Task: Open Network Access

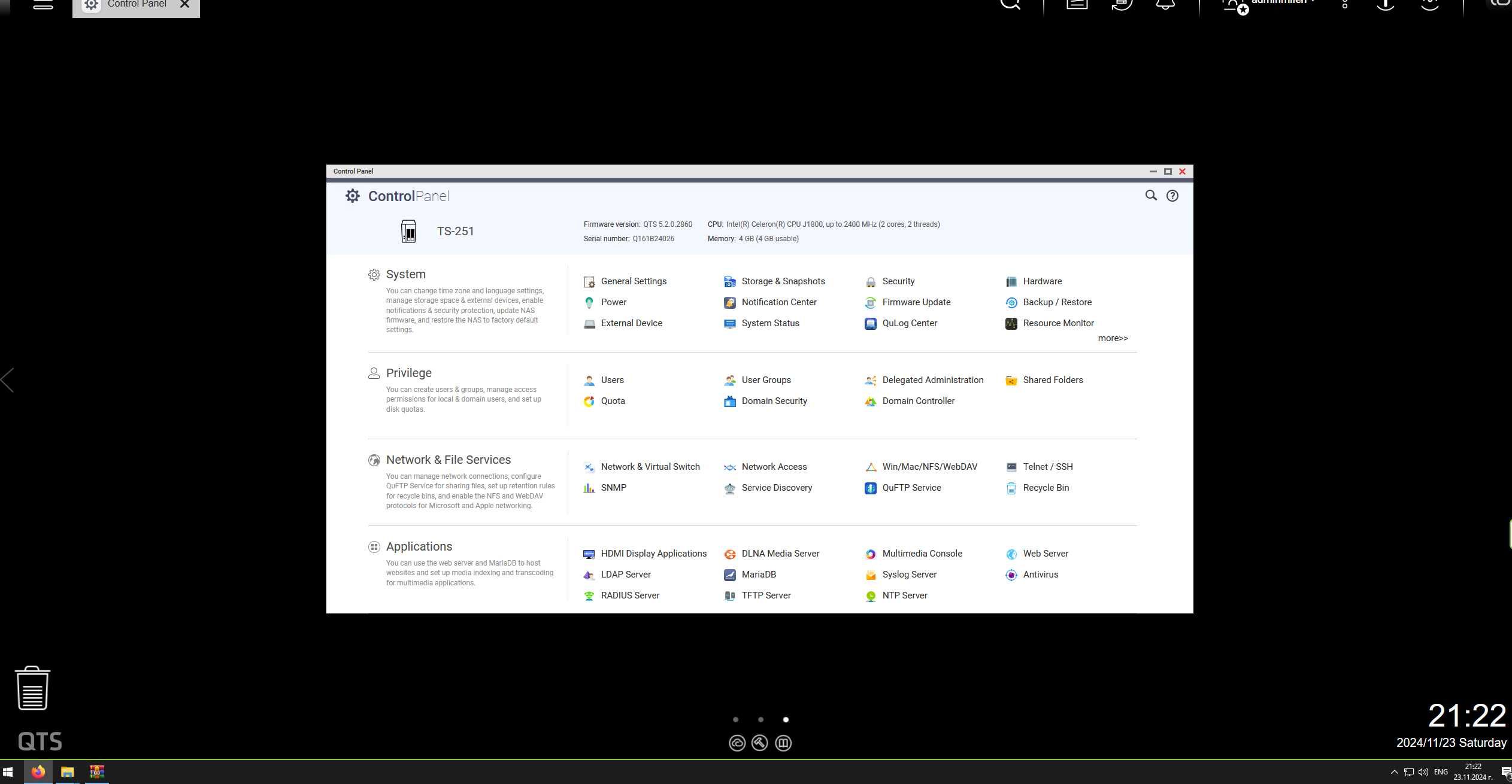Action: coord(765,467)
